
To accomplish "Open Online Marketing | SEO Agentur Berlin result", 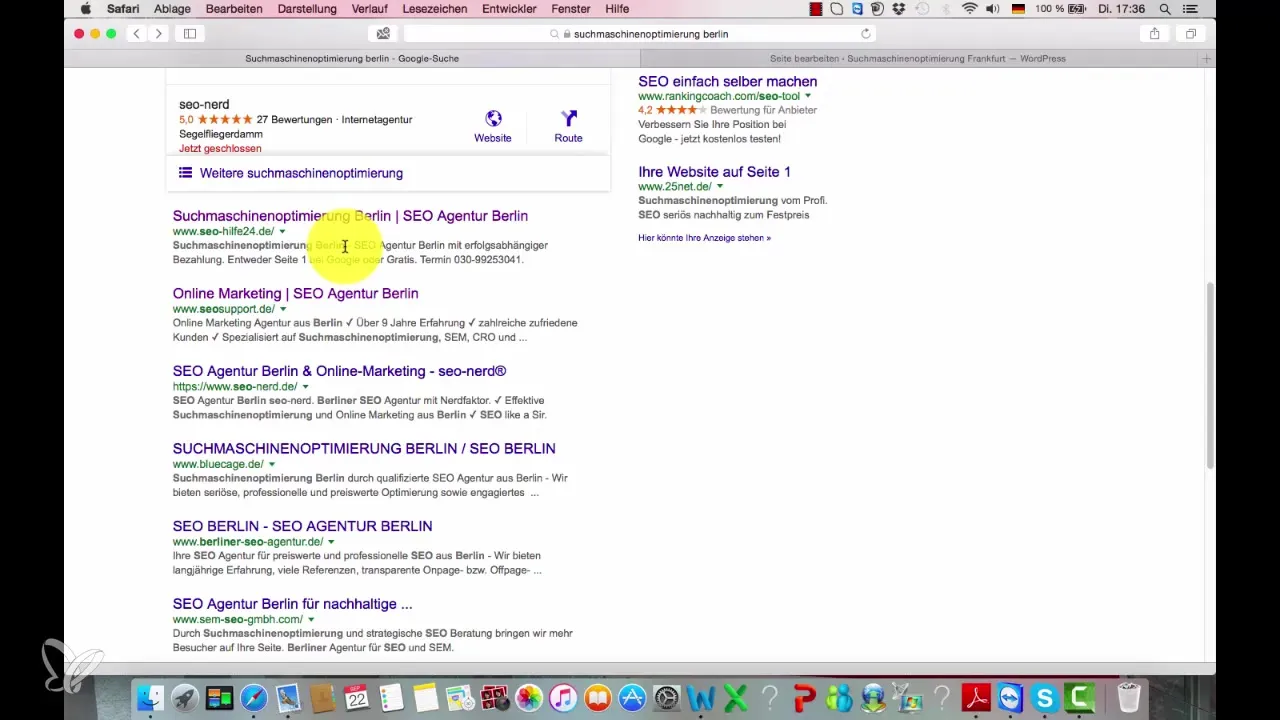I will (295, 293).
